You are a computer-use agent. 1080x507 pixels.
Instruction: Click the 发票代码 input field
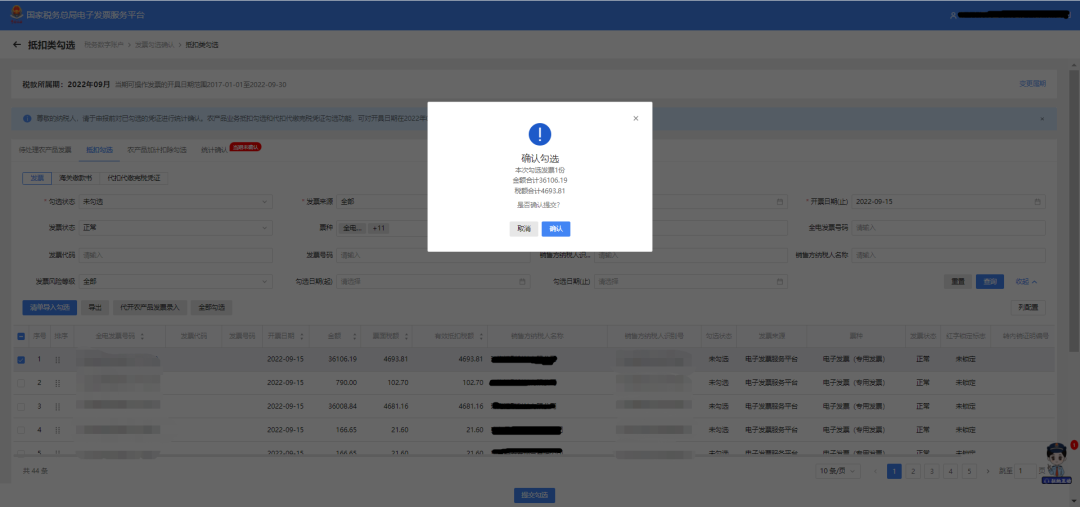[x=175, y=255]
